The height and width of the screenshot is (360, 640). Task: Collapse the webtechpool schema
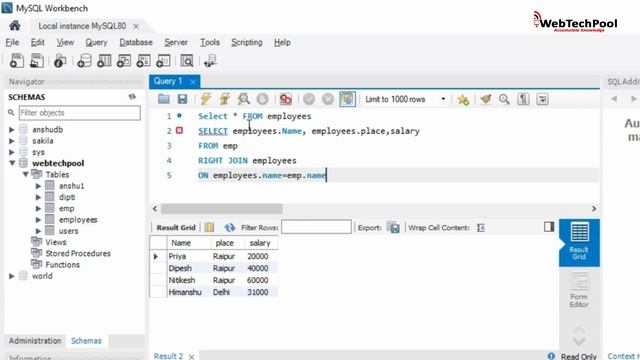point(12,163)
